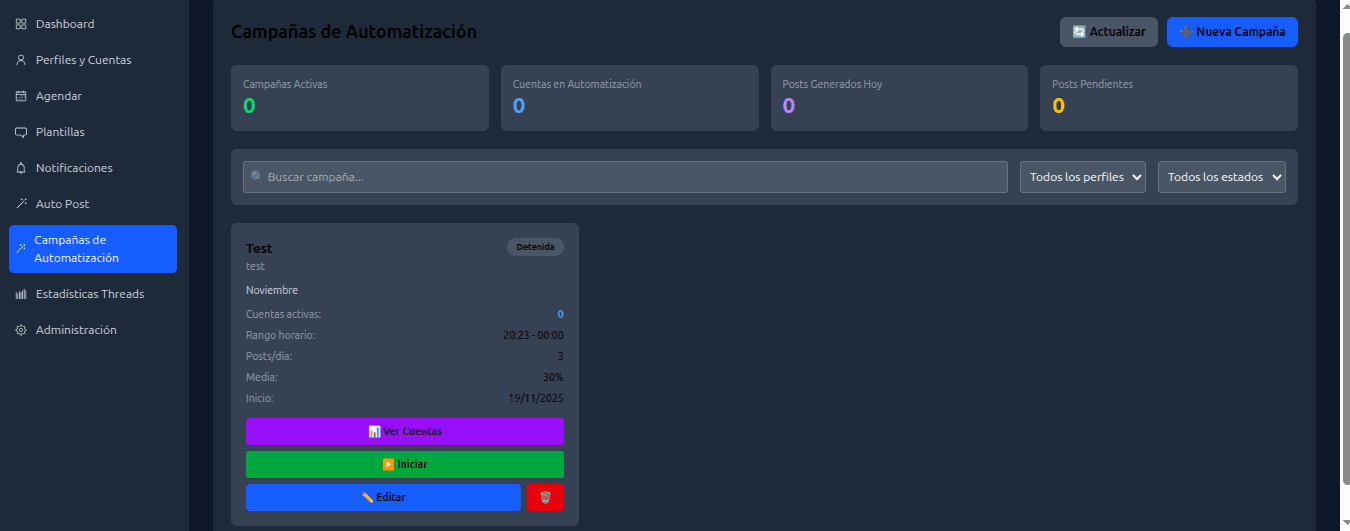Select Auto Post in sidebar
1350x531 pixels.
[93, 204]
